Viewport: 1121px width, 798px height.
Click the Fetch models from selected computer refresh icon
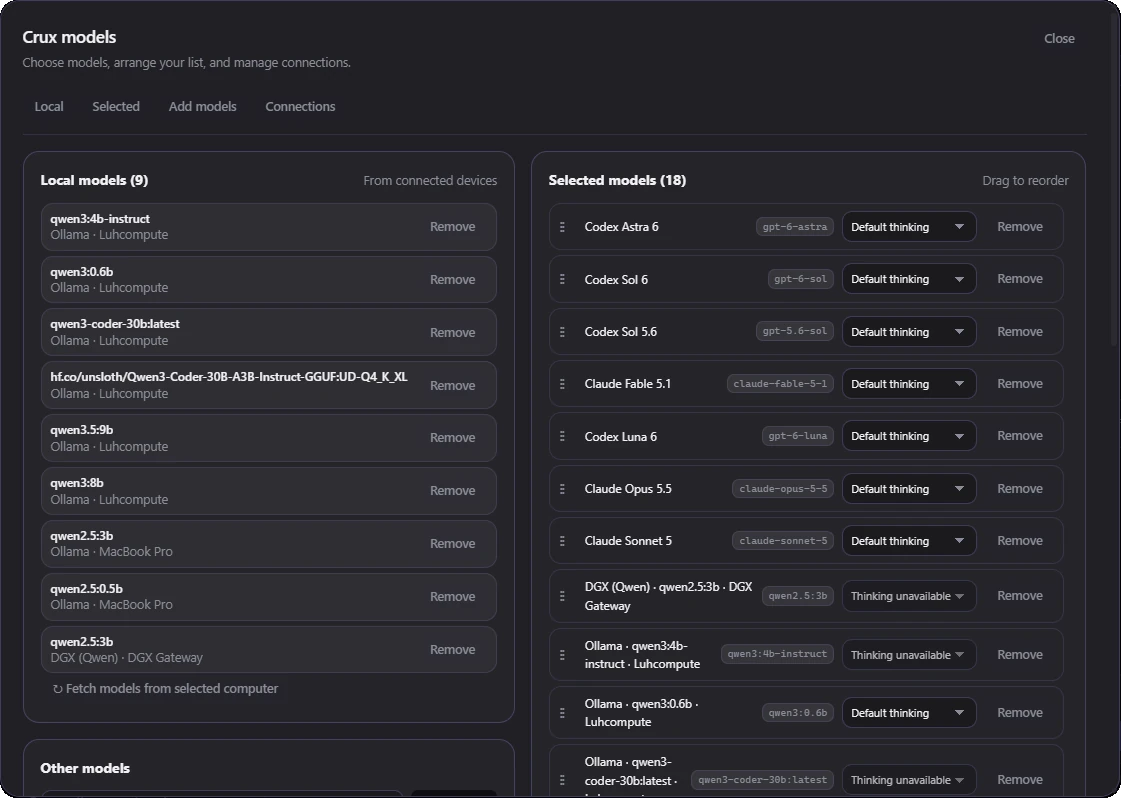pos(57,689)
